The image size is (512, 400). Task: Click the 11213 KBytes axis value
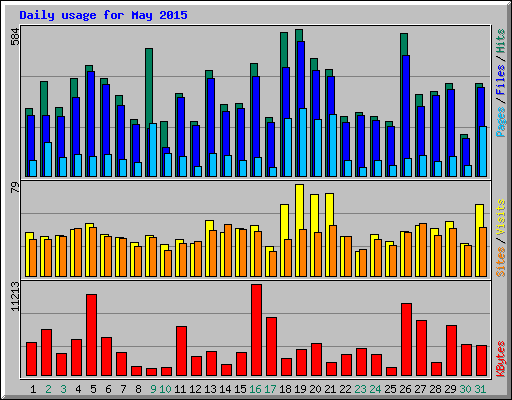tap(15, 297)
